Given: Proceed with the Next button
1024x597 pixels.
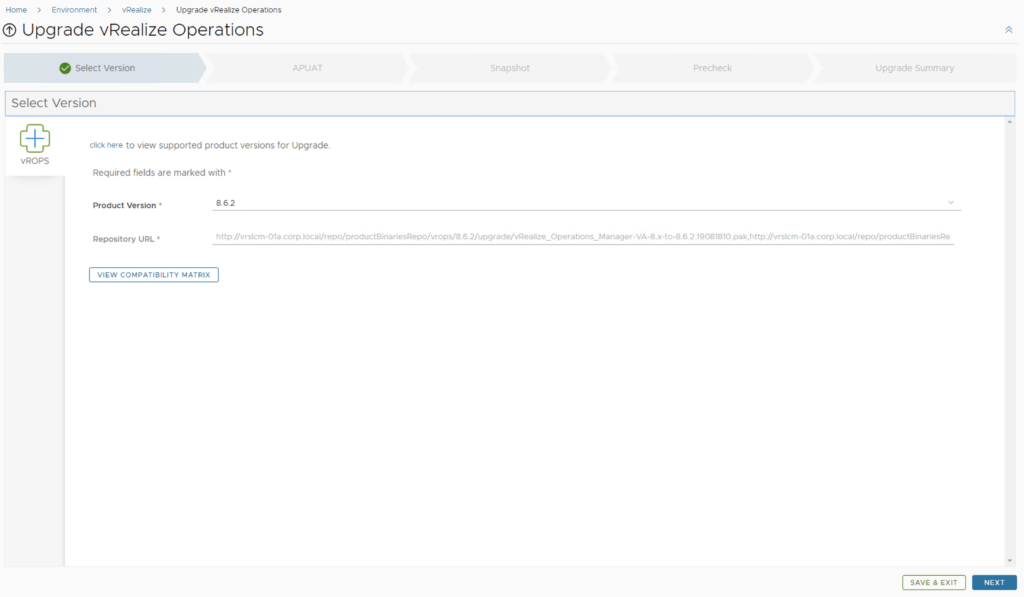Looking at the screenshot, I should point(993,582).
